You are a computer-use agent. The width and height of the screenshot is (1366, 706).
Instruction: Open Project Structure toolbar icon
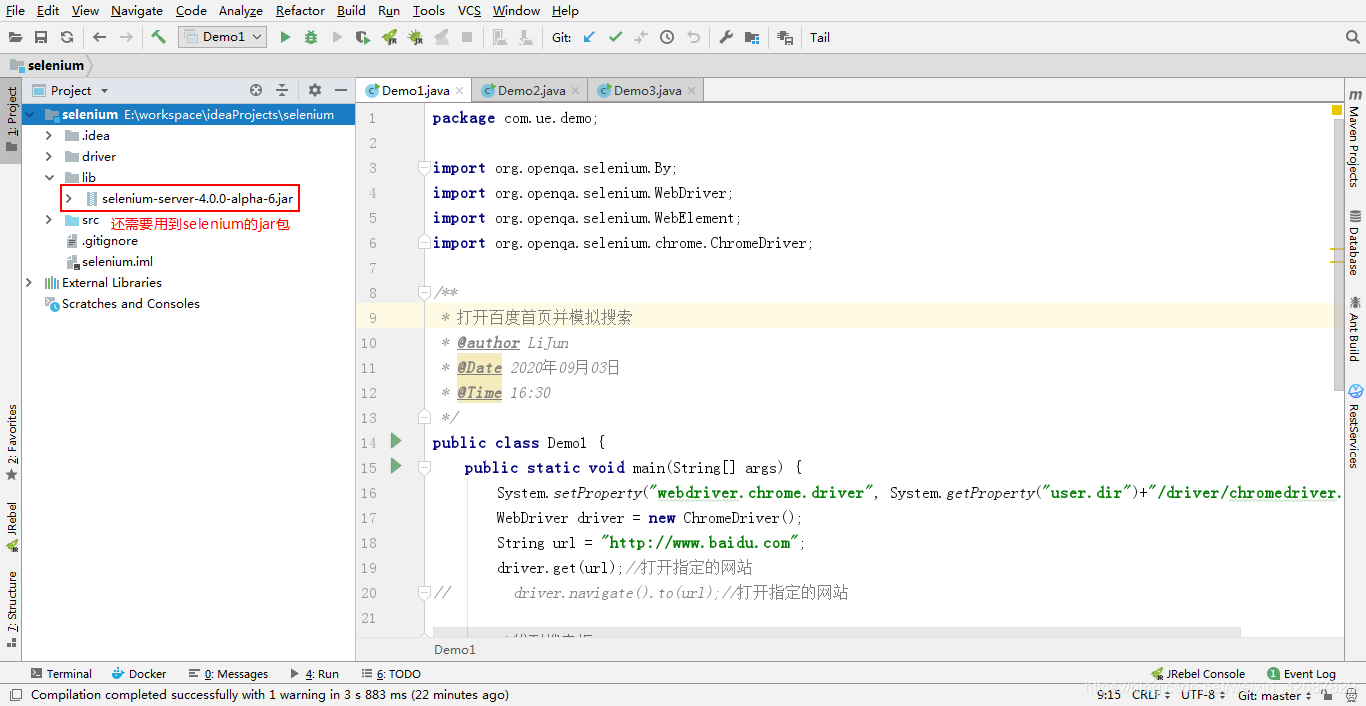click(752, 37)
